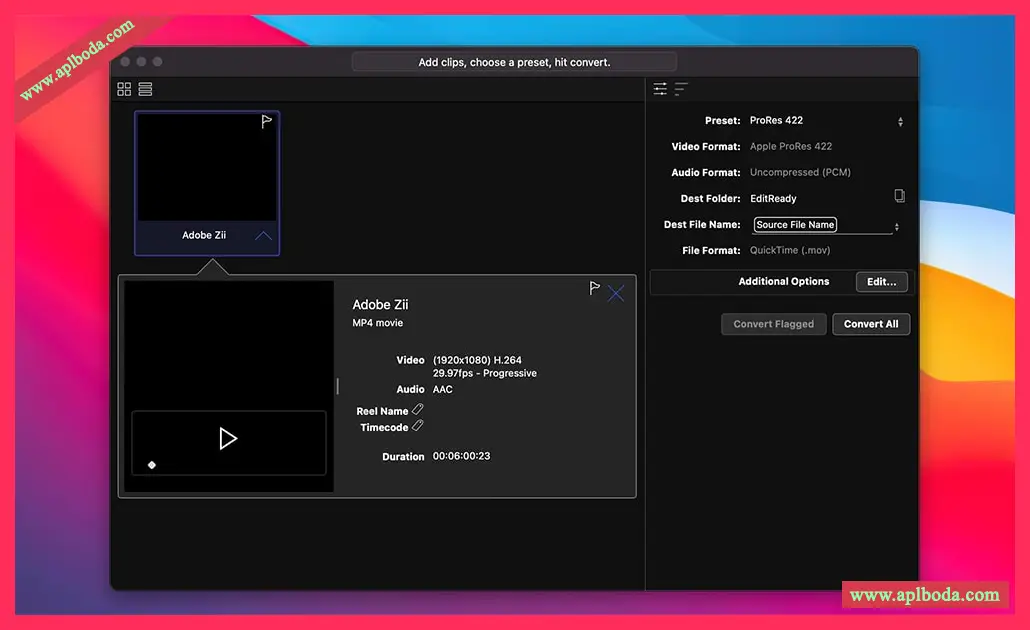Open the conversion settings sliders panel

click(x=660, y=89)
